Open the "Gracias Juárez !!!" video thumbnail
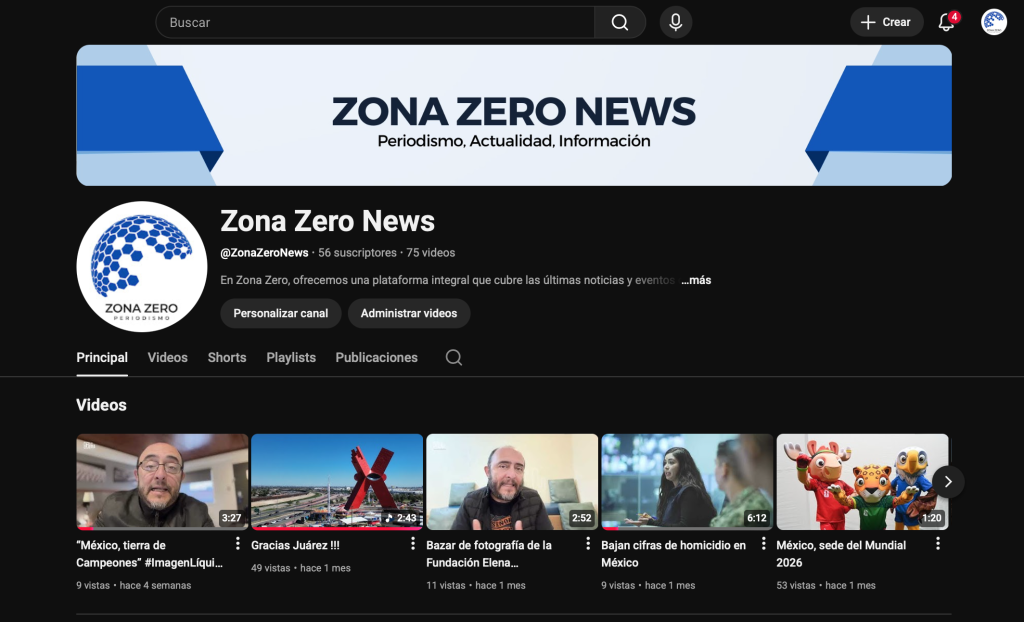Image resolution: width=1024 pixels, height=622 pixels. tap(337, 481)
